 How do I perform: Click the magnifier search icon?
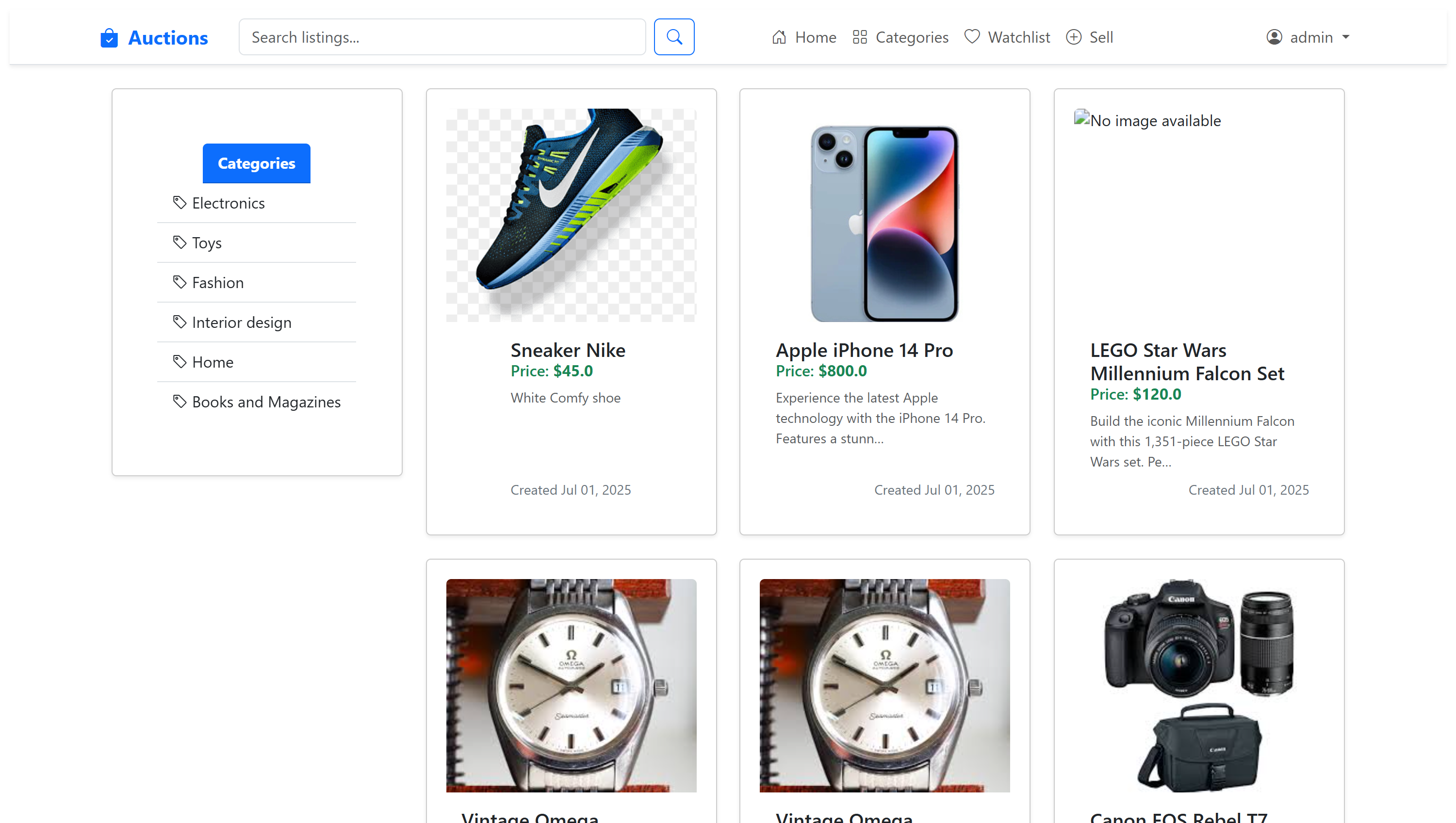click(673, 36)
